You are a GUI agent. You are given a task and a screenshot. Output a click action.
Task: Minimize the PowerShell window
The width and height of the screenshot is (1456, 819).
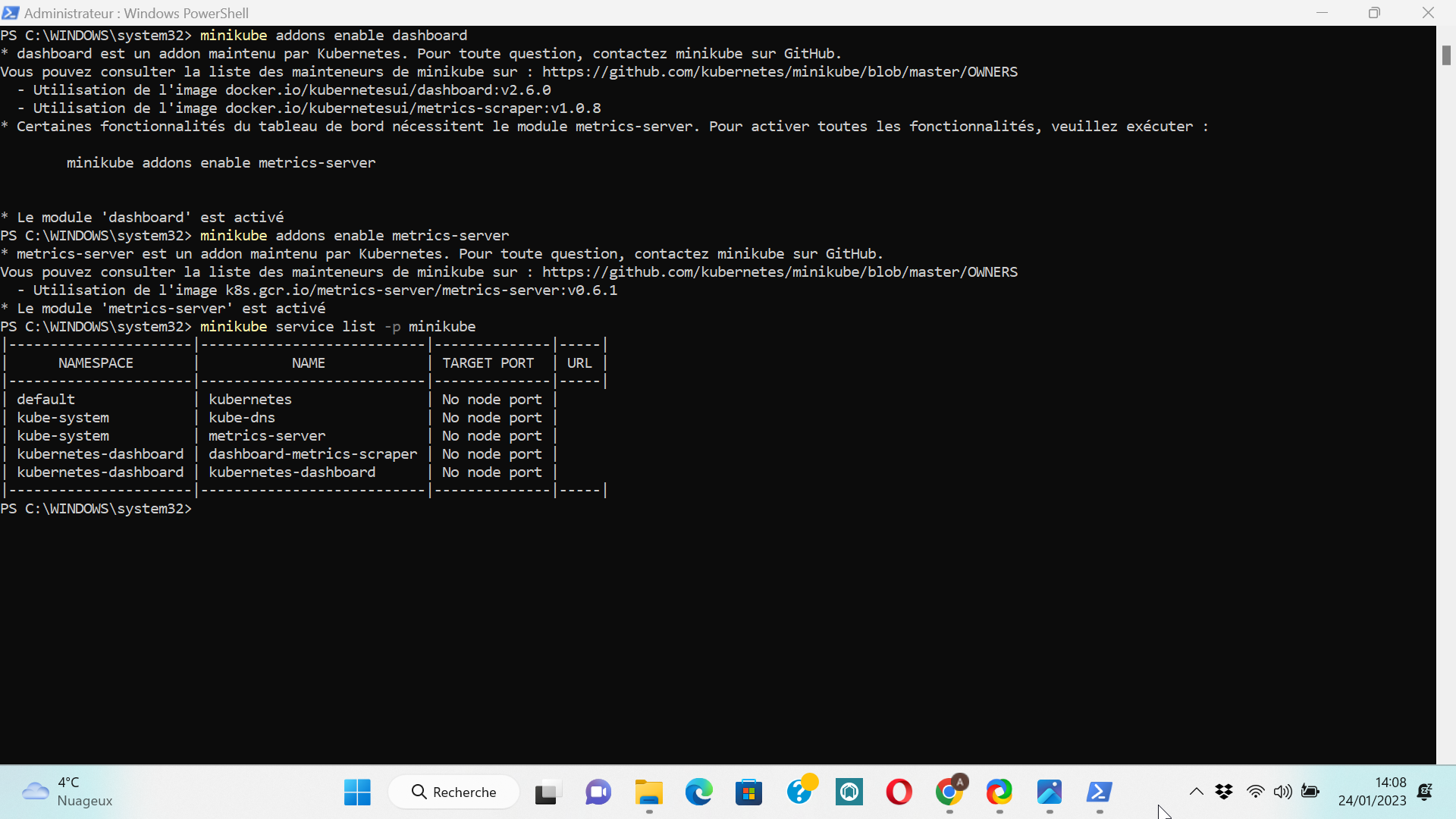coord(1323,13)
